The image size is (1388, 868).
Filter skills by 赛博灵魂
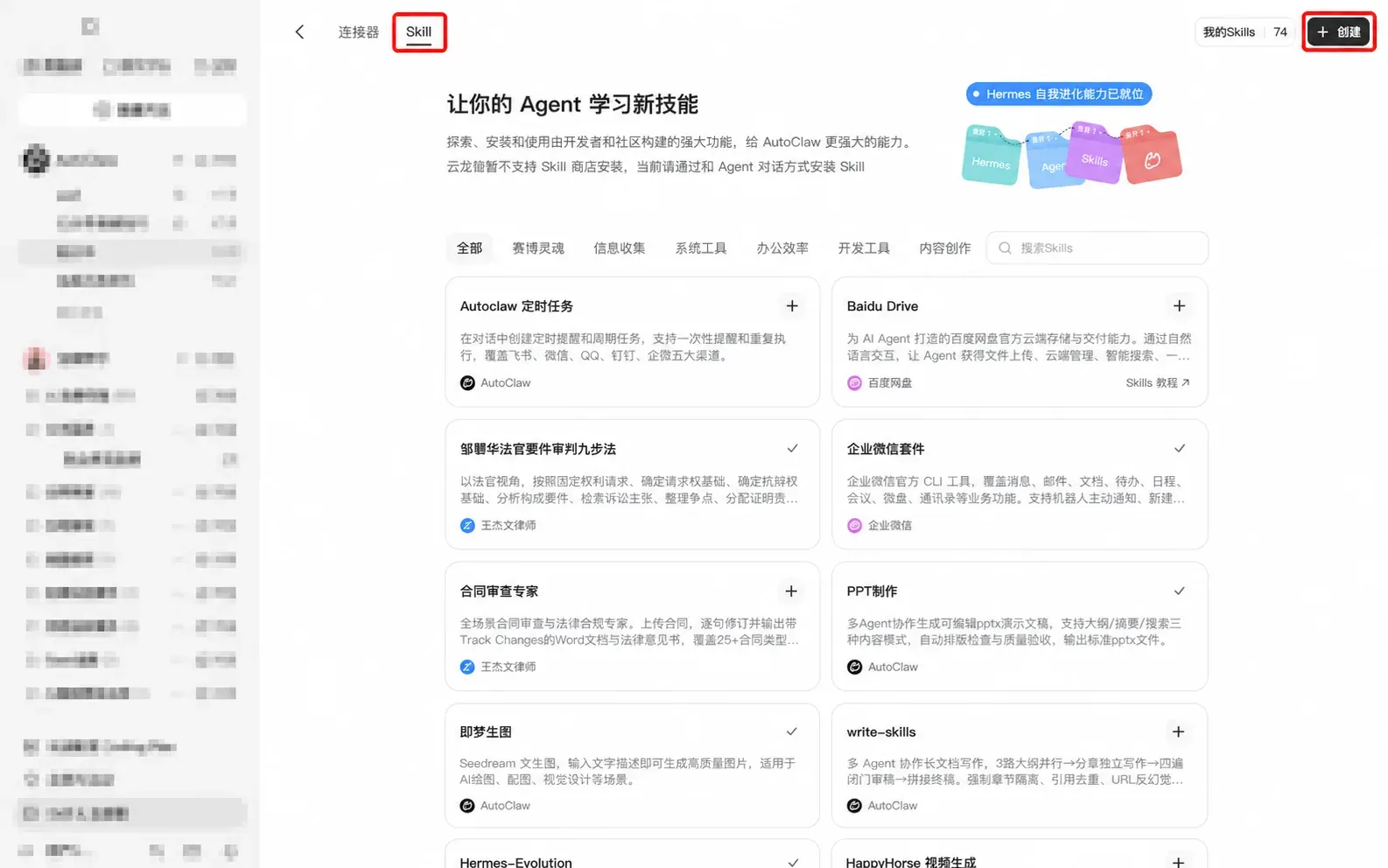[x=538, y=248]
